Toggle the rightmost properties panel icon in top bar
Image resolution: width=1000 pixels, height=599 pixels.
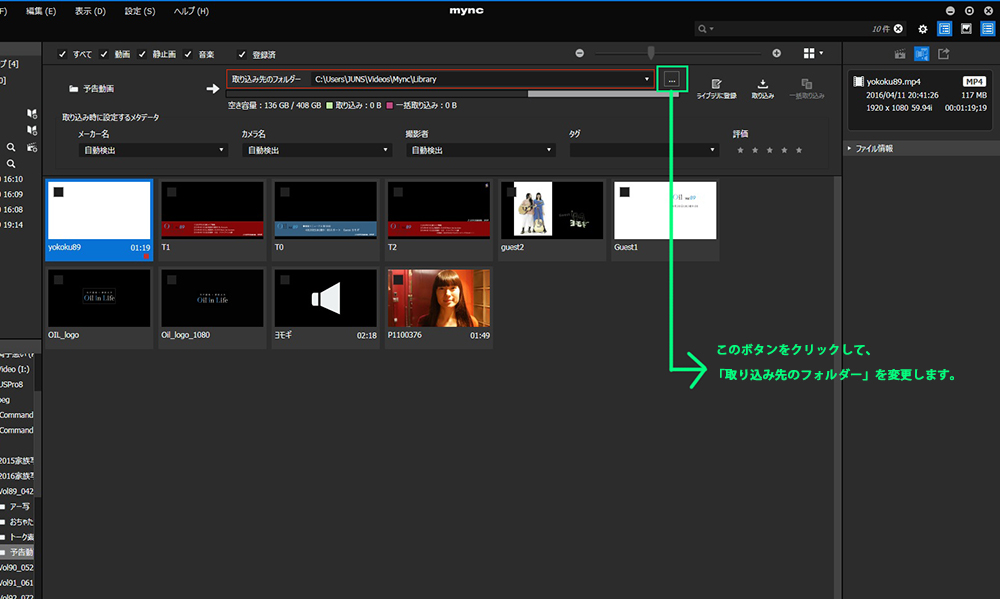(987, 29)
